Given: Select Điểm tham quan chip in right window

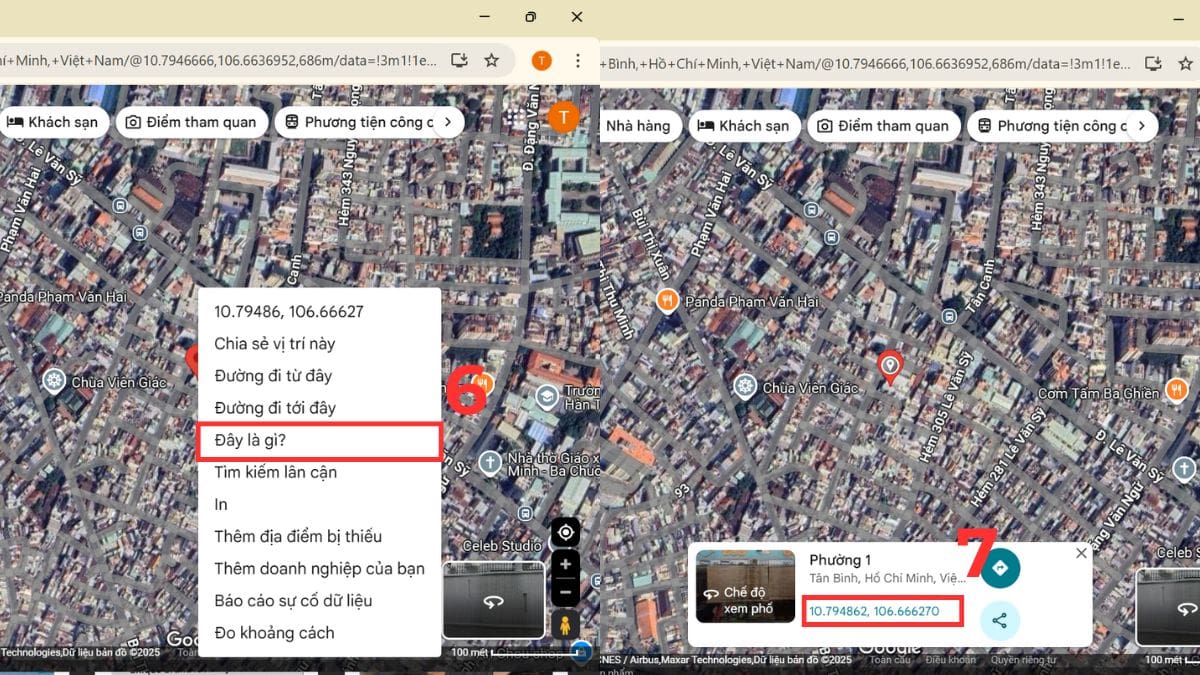Looking at the screenshot, I should coord(883,126).
